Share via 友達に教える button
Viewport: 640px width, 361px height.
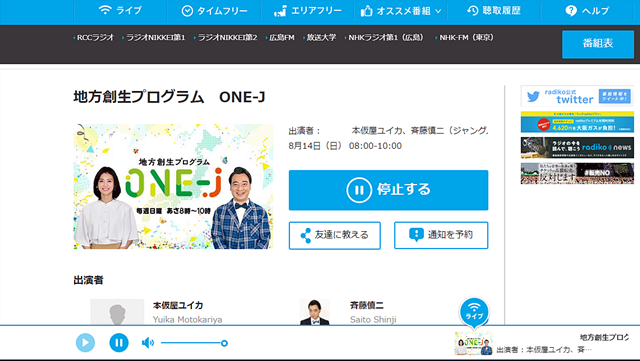pyautogui.click(x=335, y=235)
